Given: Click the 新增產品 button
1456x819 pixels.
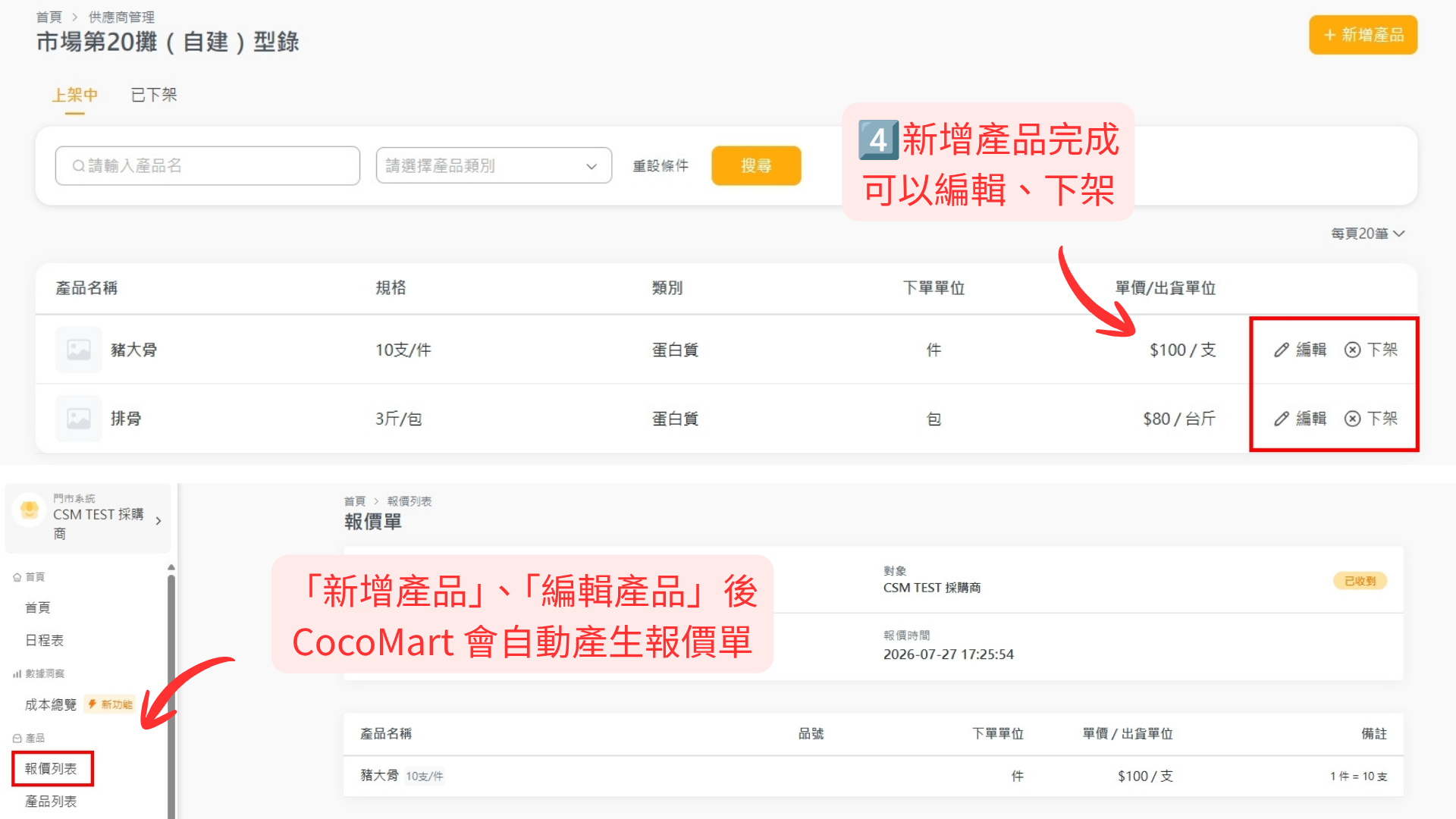Looking at the screenshot, I should coord(1363,35).
